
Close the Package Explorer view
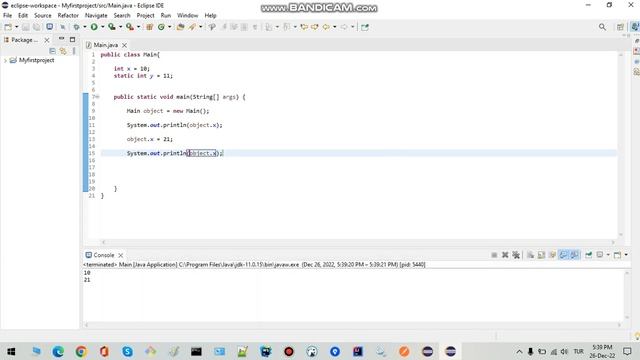point(47,40)
